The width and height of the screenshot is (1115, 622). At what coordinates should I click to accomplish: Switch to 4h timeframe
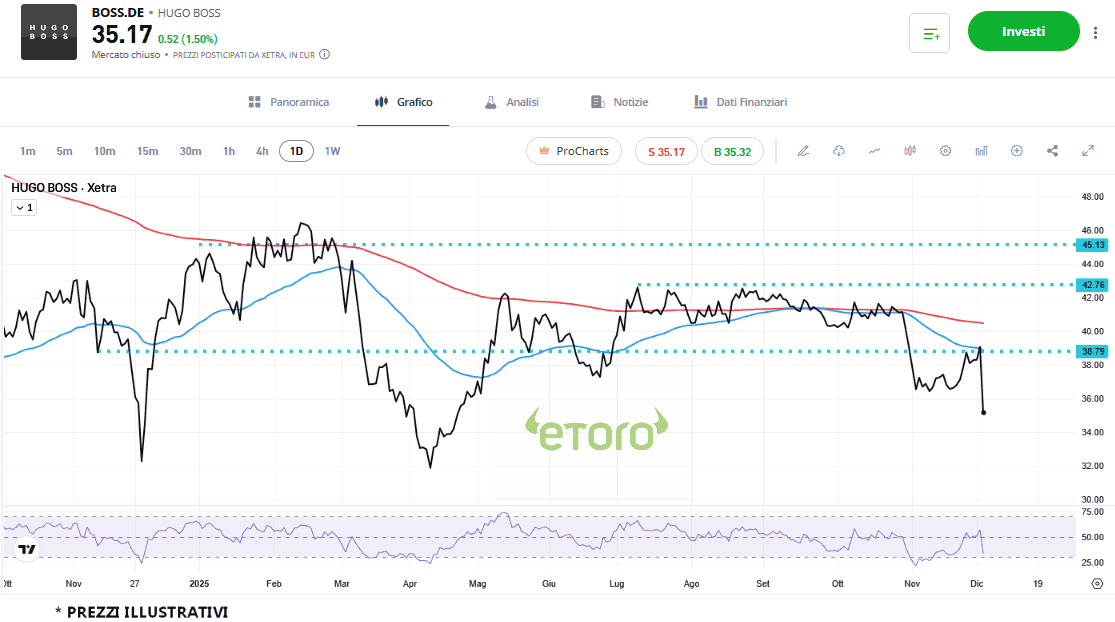pos(262,151)
